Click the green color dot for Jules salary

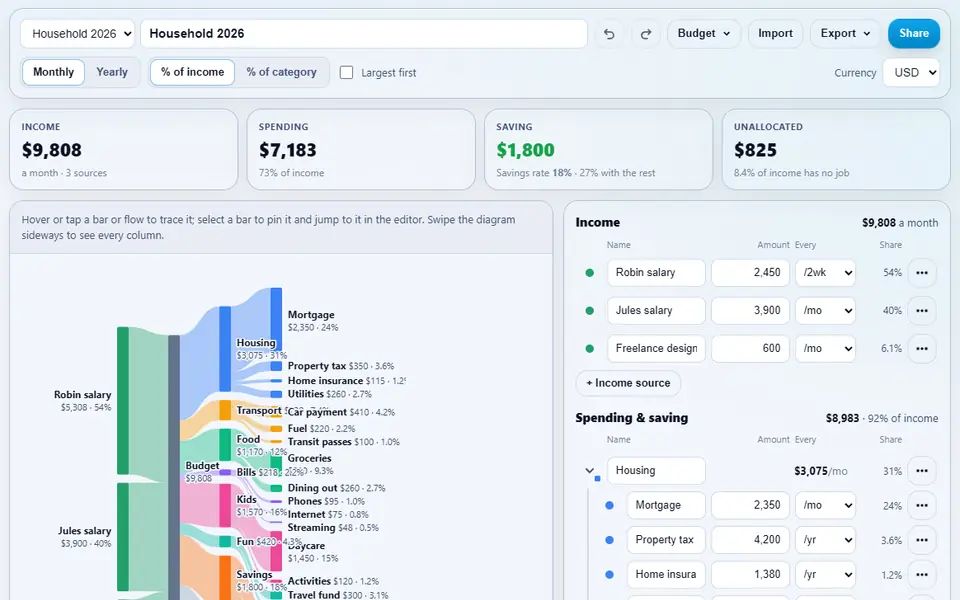pos(590,311)
